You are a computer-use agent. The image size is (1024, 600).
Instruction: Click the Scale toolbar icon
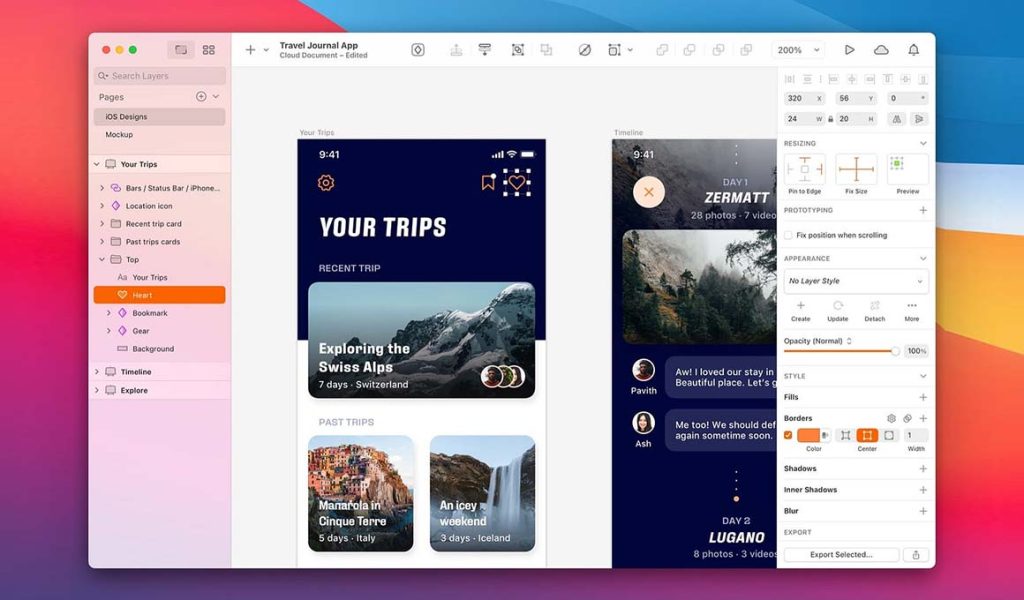(614, 50)
